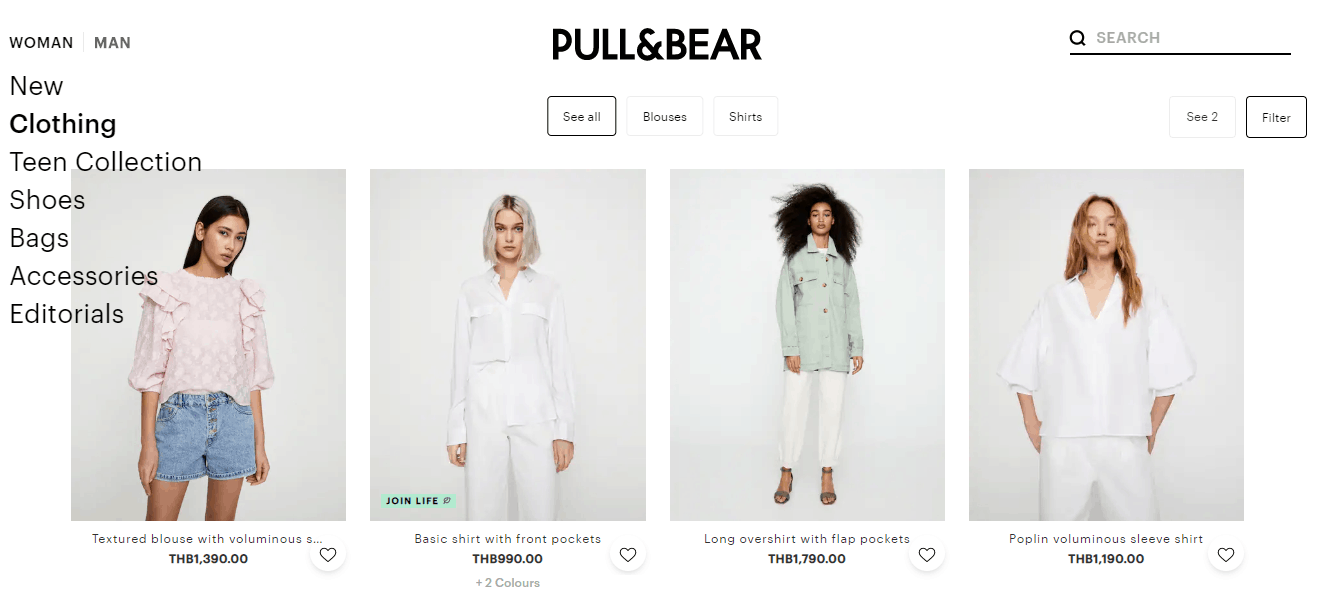Click into the Search input field
The image size is (1323, 611).
click(x=1192, y=38)
